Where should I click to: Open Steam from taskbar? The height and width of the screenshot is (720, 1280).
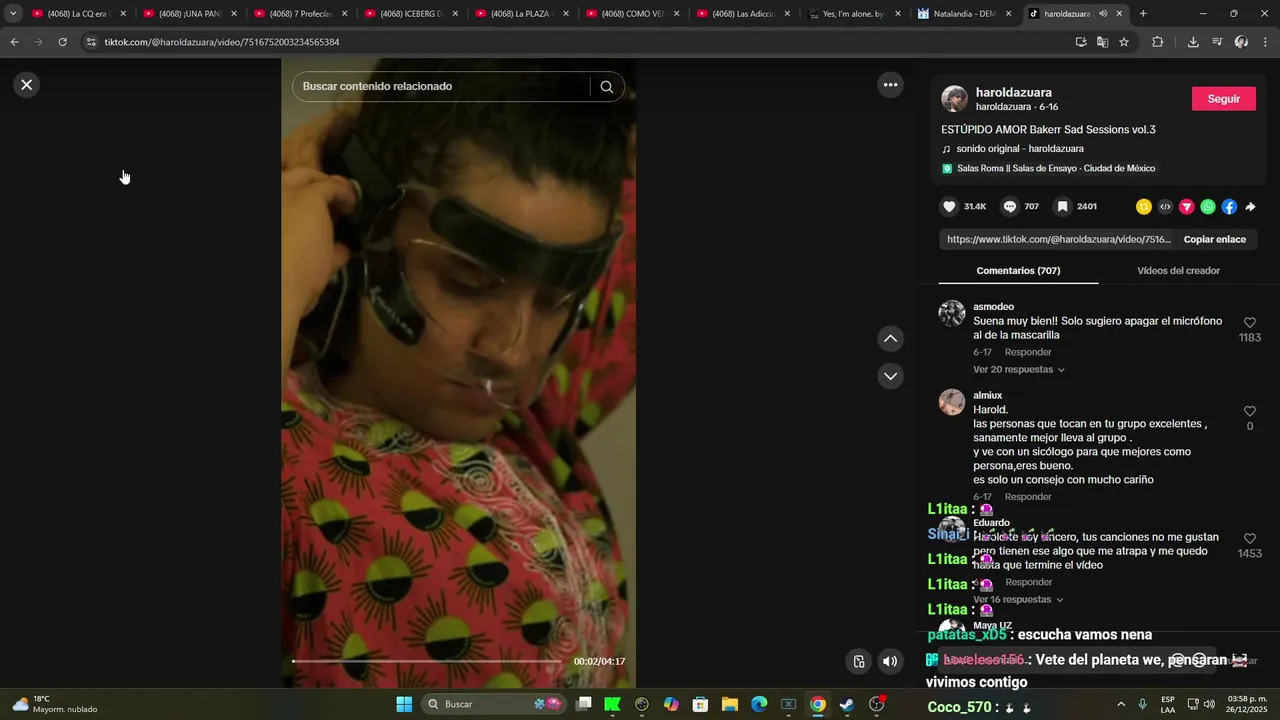click(847, 704)
